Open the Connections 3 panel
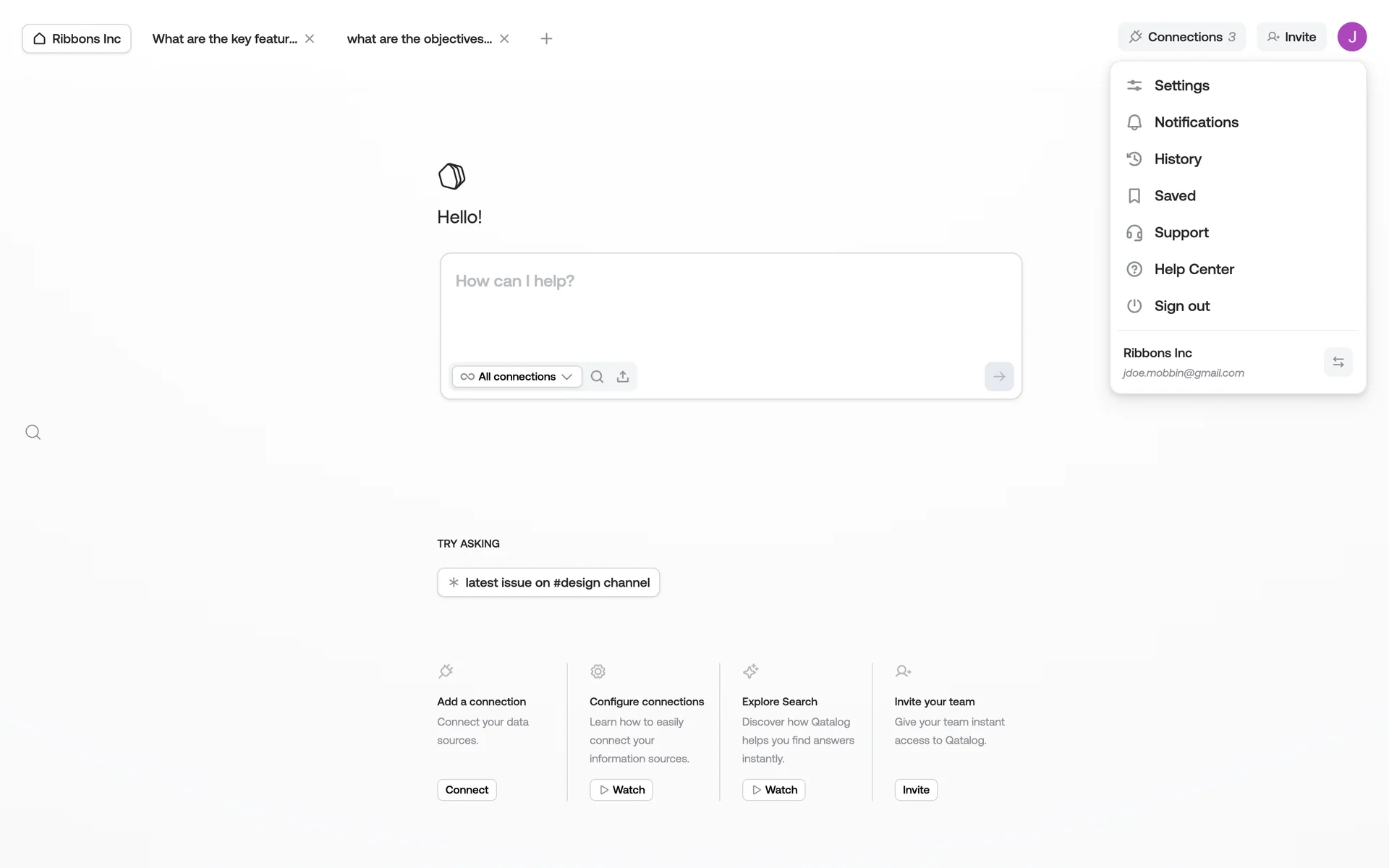The image size is (1389, 868). (1182, 37)
